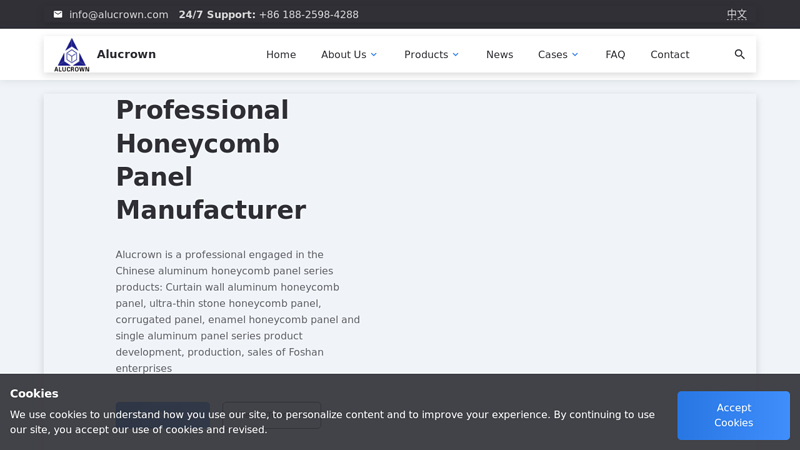Click the Accept Cookies button
Viewport: 800px width, 450px height.
click(733, 415)
